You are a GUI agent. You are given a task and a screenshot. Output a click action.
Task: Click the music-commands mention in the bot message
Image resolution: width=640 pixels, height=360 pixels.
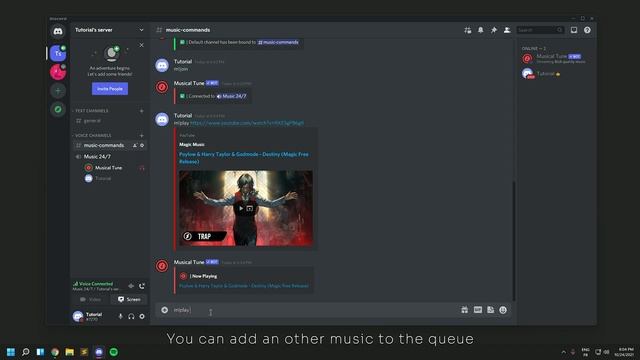tap(278, 42)
